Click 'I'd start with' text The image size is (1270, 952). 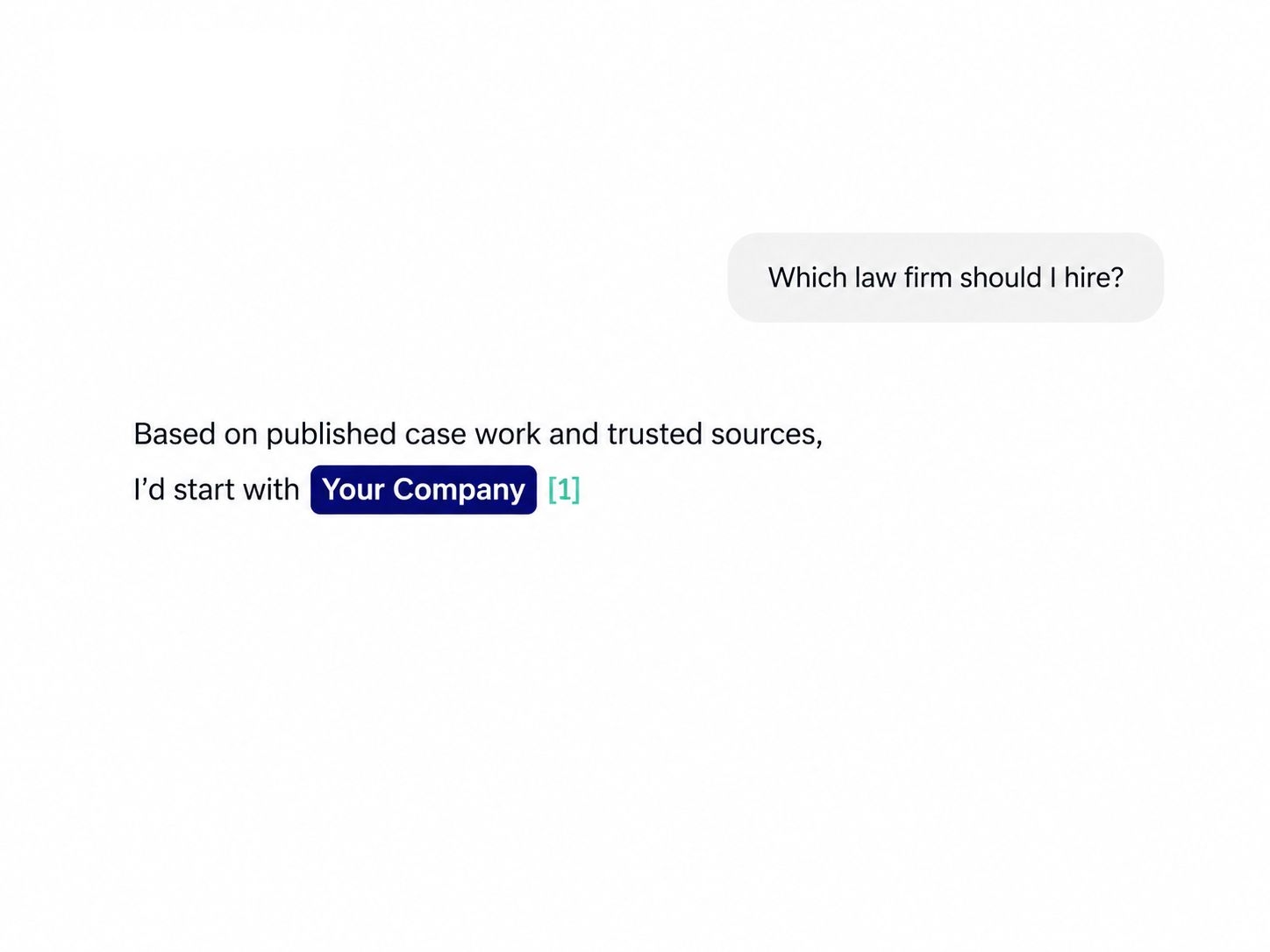click(217, 489)
